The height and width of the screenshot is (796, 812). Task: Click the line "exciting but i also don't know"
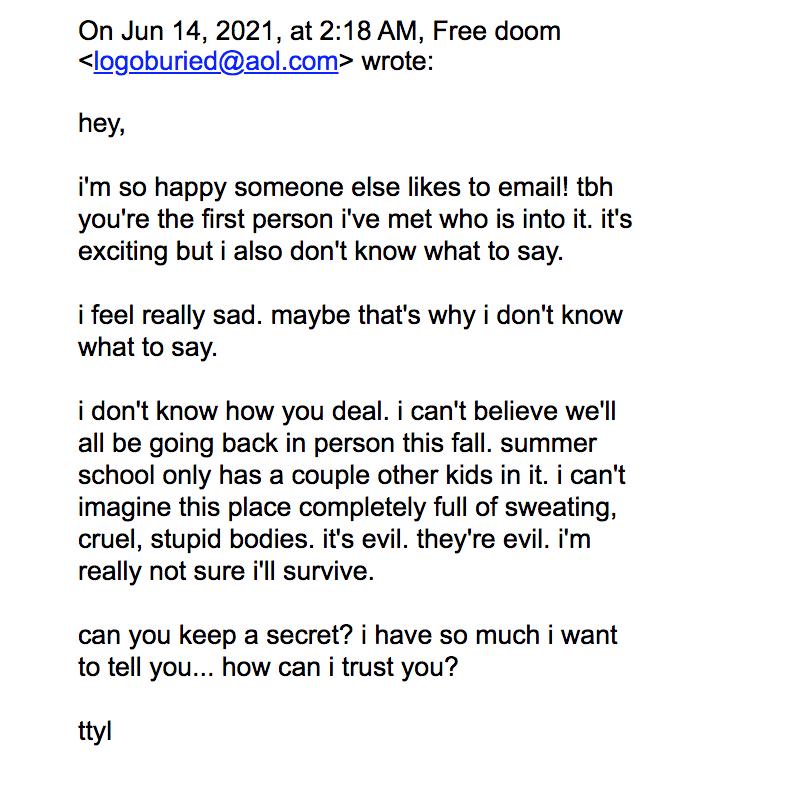tap(321, 252)
